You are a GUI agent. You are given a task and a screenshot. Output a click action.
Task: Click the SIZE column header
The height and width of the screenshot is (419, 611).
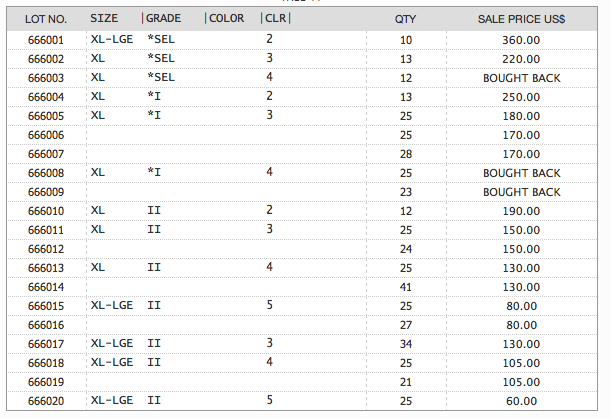104,19
